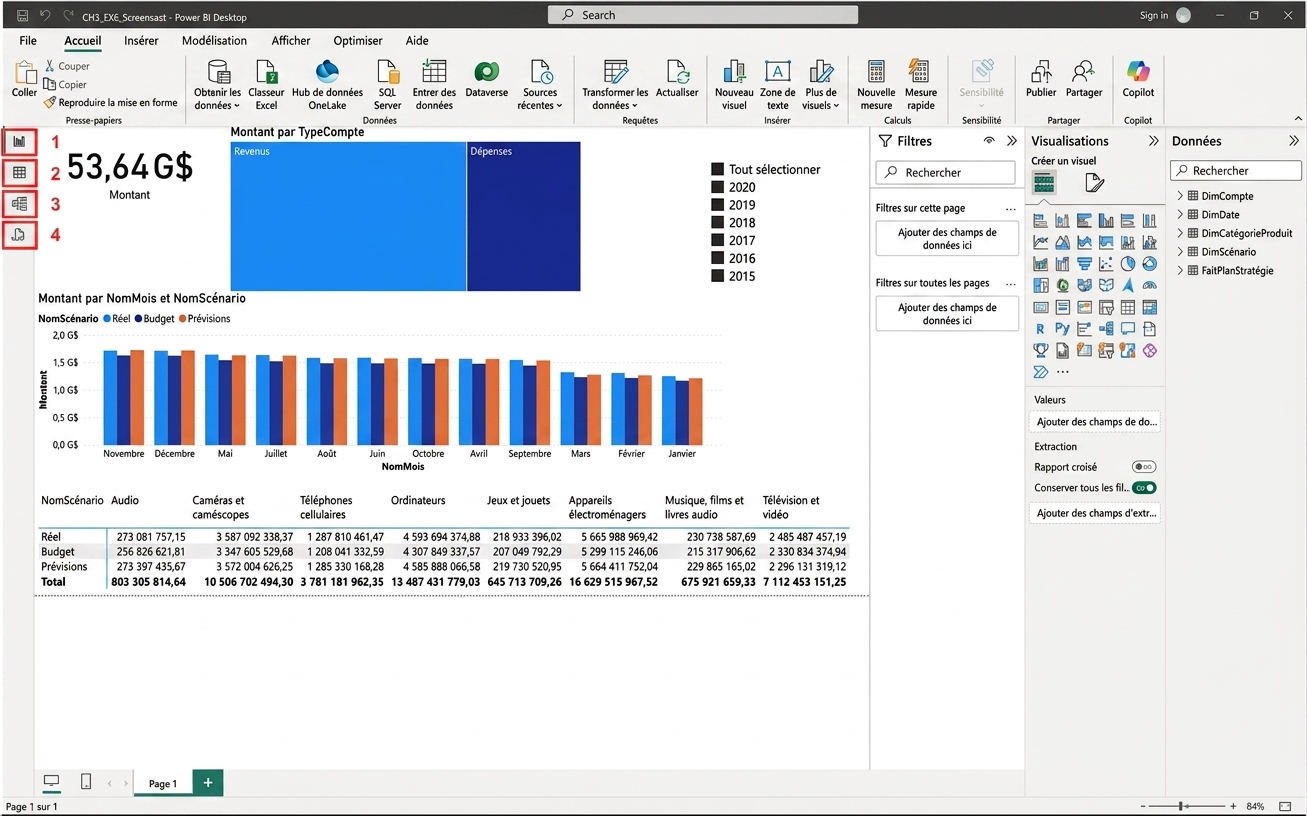
Task: Toggle Rapport croisé switch
Action: pyautogui.click(x=1144, y=467)
